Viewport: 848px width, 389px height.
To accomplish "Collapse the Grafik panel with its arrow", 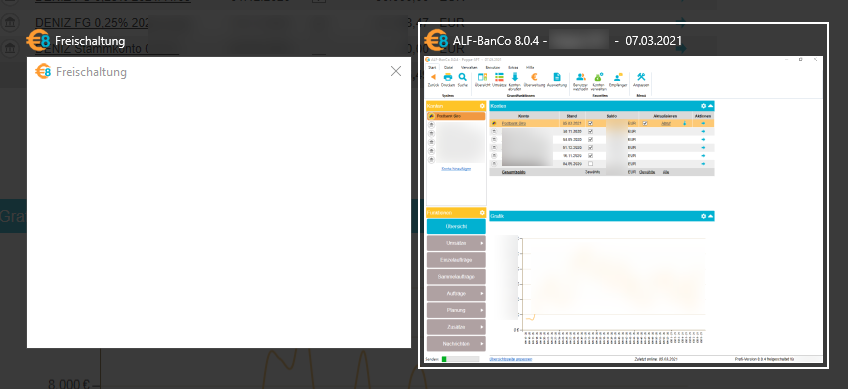I will 711,216.
